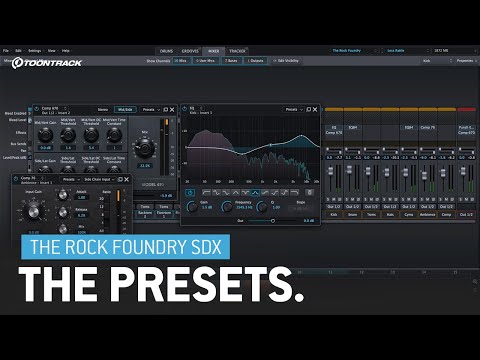Detach the EQ plugin window
Image resolution: width=480 pixels, height=360 pixels.
pos(308,109)
